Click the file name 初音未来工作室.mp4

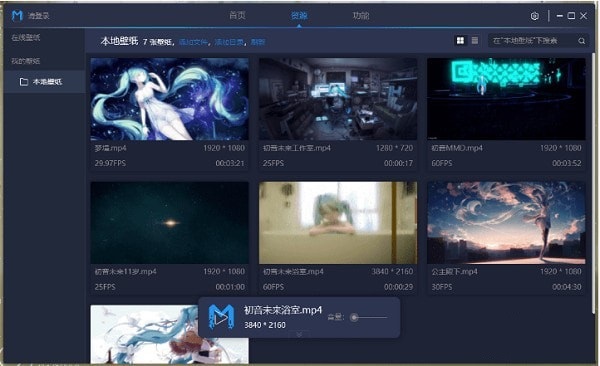tap(297, 148)
